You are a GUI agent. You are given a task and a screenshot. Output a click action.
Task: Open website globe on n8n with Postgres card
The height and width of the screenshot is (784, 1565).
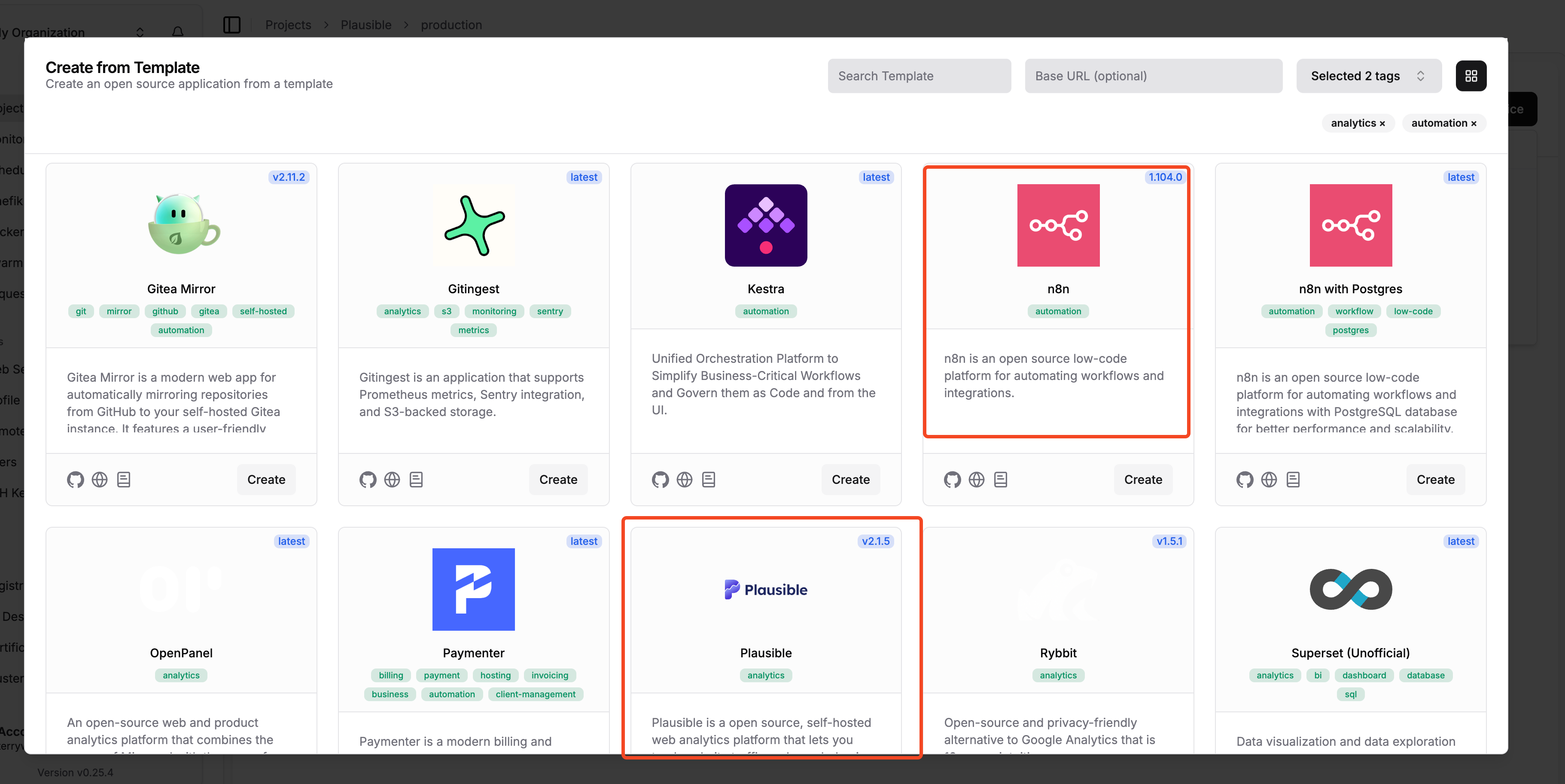pos(1269,480)
